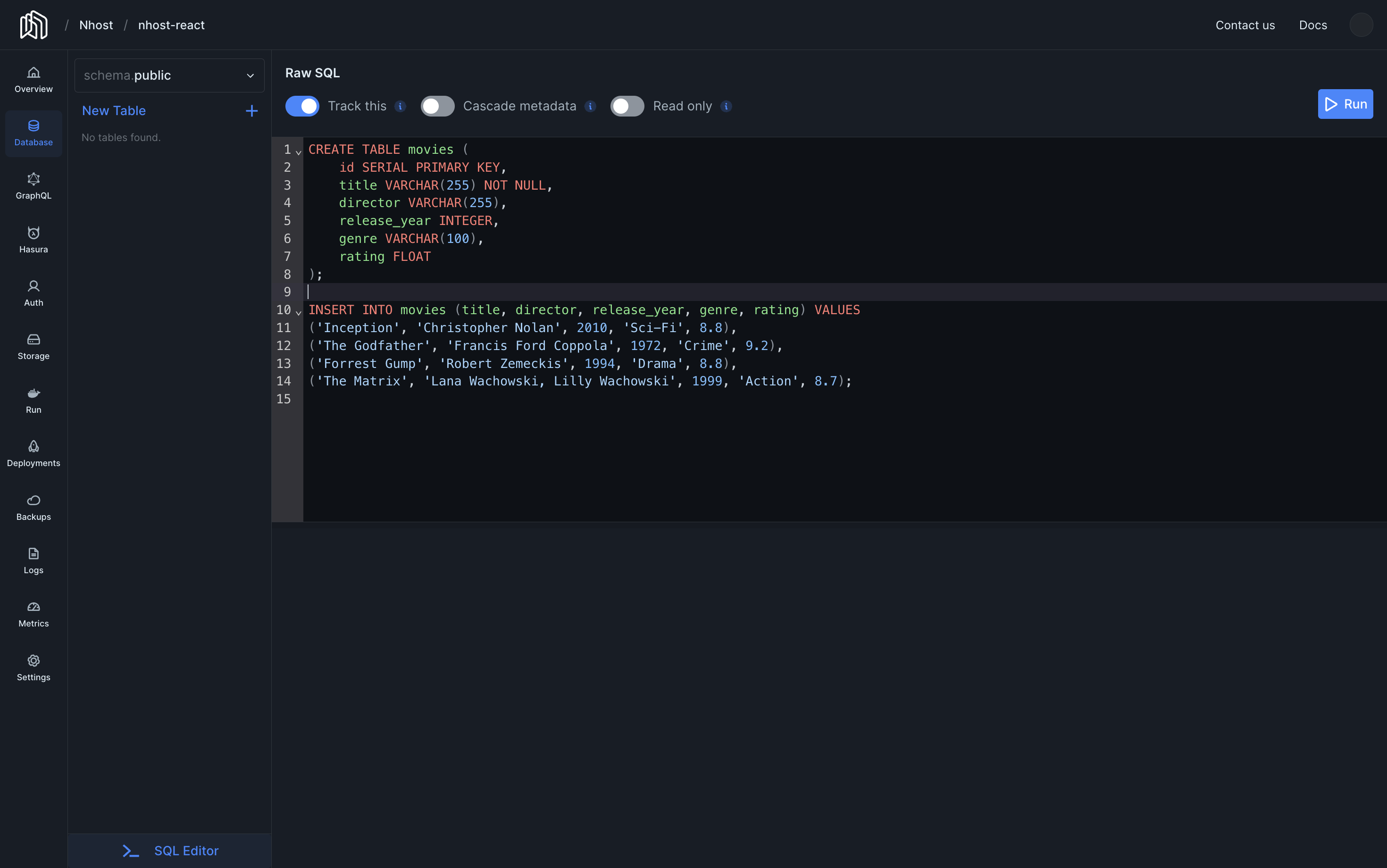This screenshot has height=868, width=1387.
Task: Disable the Track this toggle
Action: pos(302,106)
